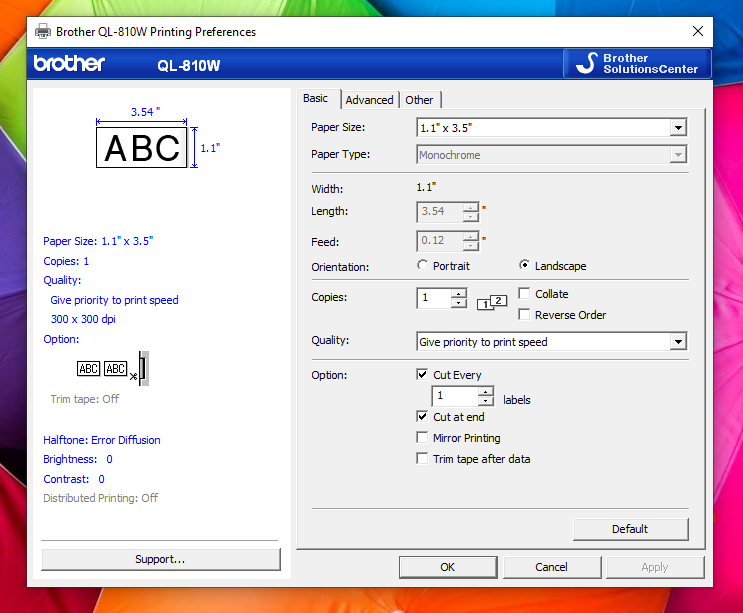Image resolution: width=743 pixels, height=613 pixels.
Task: Open Brother Solutions Center link
Action: tap(637, 63)
